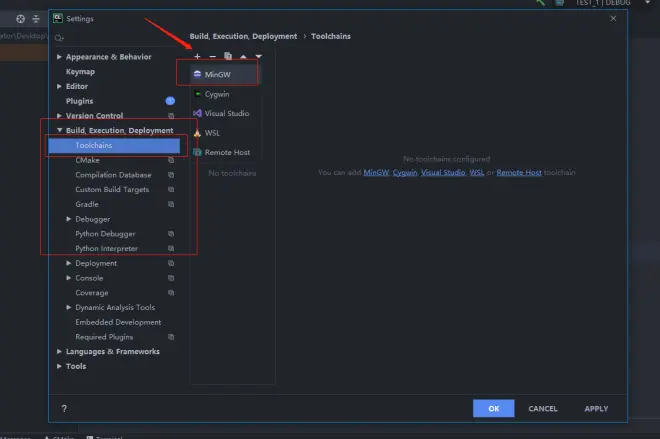Click the WSL penguin icon
Viewport: 660px width, 439px height.
coord(197,133)
